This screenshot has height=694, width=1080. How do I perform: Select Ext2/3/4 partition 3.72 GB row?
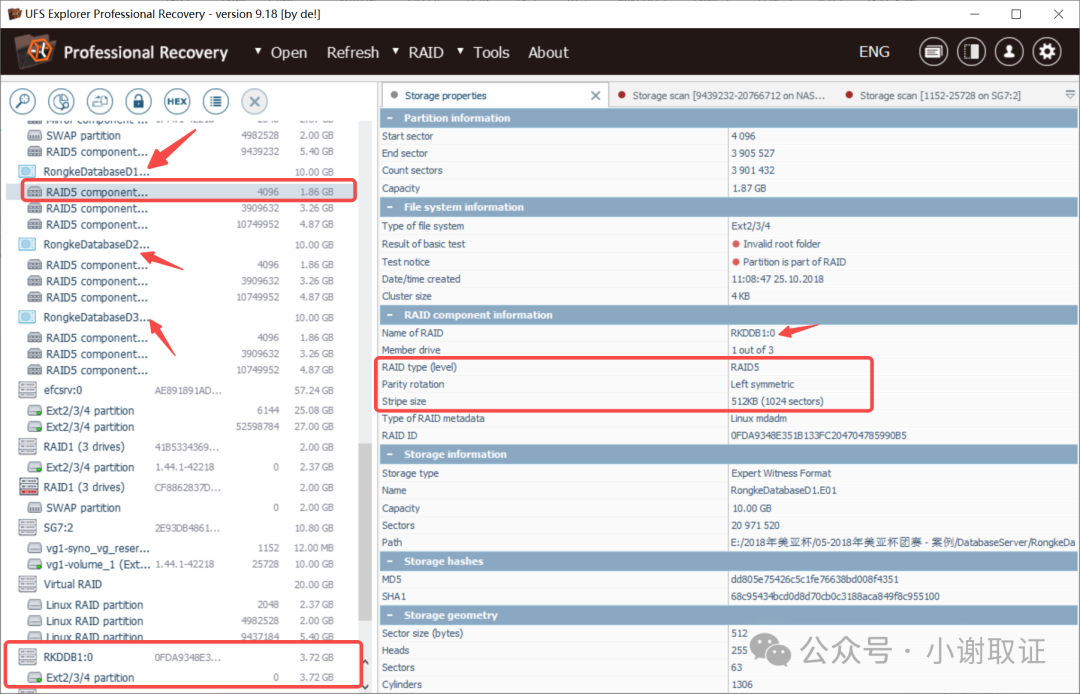tap(181, 677)
